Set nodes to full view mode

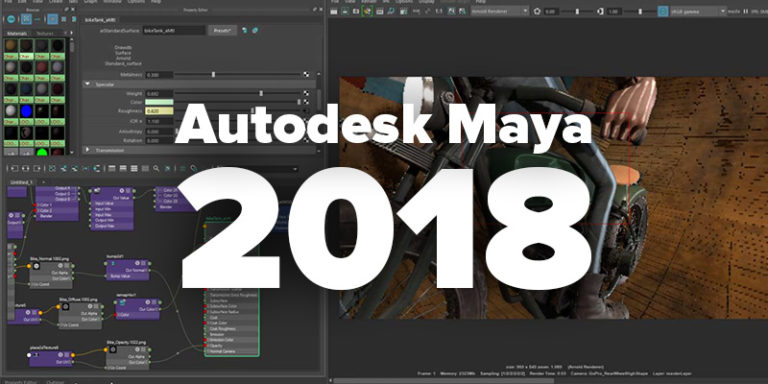point(134,168)
